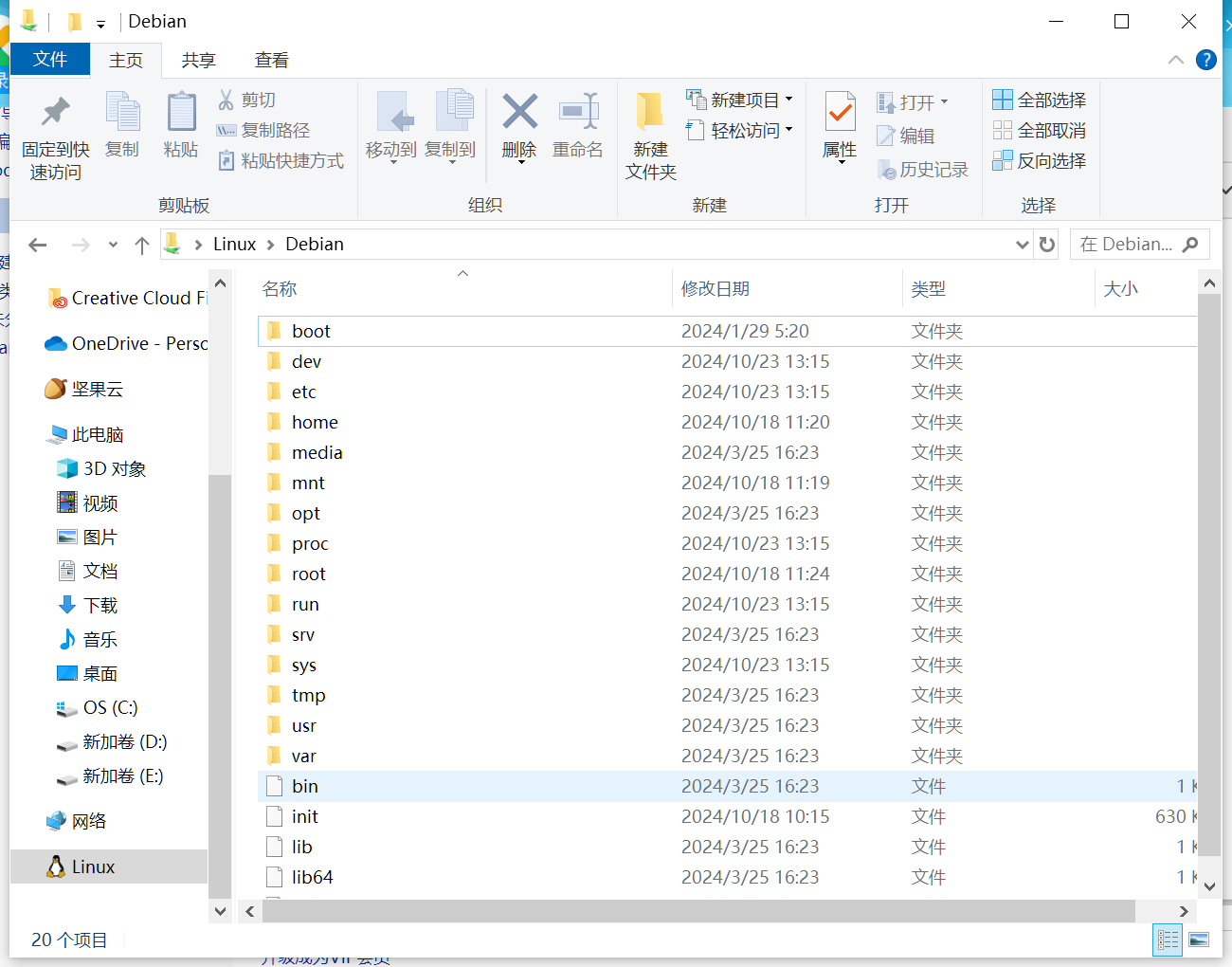This screenshot has height=967, width=1232.
Task: Click chevron between Linux and Debian
Action: pyautogui.click(x=270, y=245)
